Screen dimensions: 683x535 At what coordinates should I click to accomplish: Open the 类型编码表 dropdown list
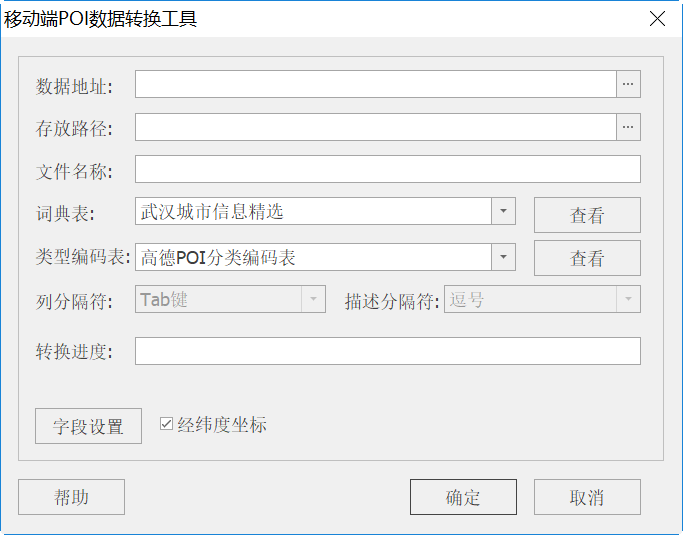point(503,257)
